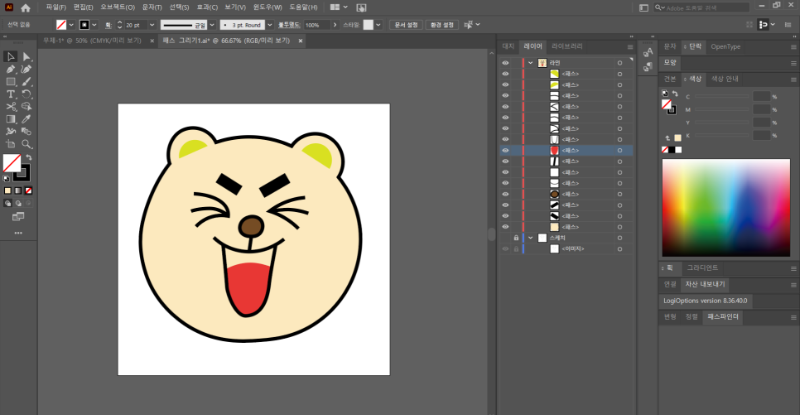Reset default fill and stroke in toolbar
The height and width of the screenshot is (415, 800).
click(7, 179)
